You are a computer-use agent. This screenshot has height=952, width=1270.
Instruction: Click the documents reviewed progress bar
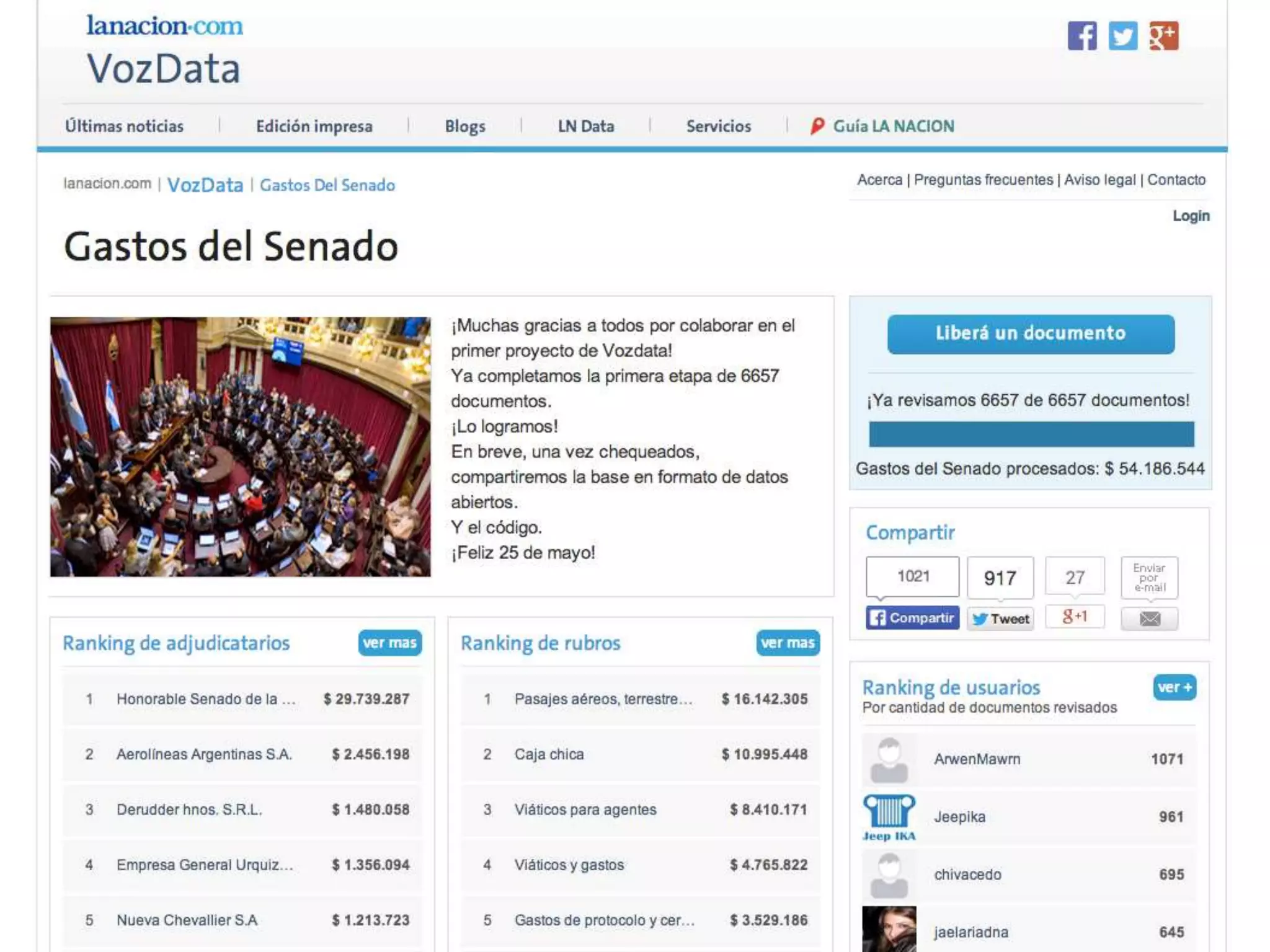[x=1031, y=434]
